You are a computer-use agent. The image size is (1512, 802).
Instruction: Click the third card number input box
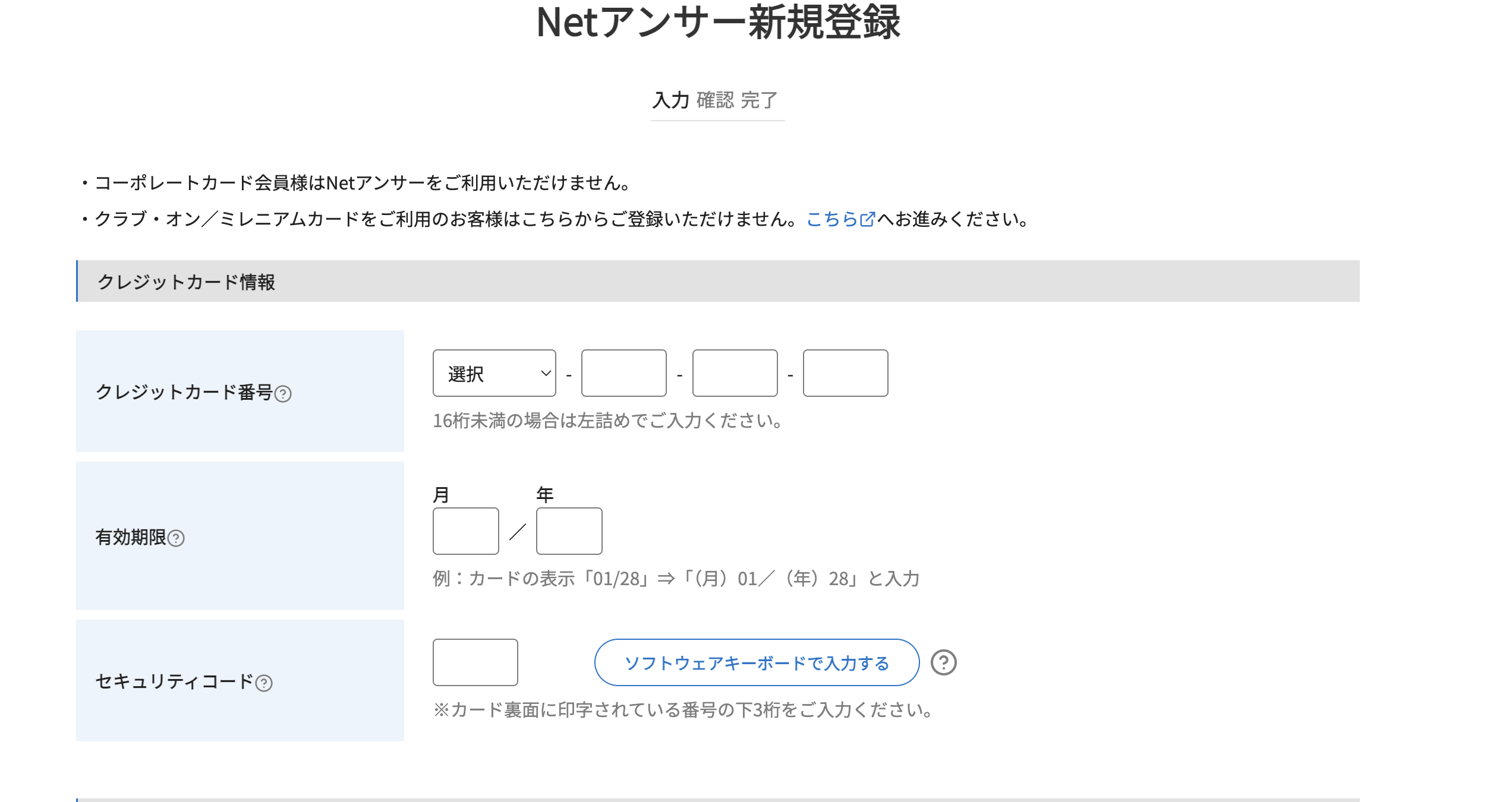(x=734, y=373)
